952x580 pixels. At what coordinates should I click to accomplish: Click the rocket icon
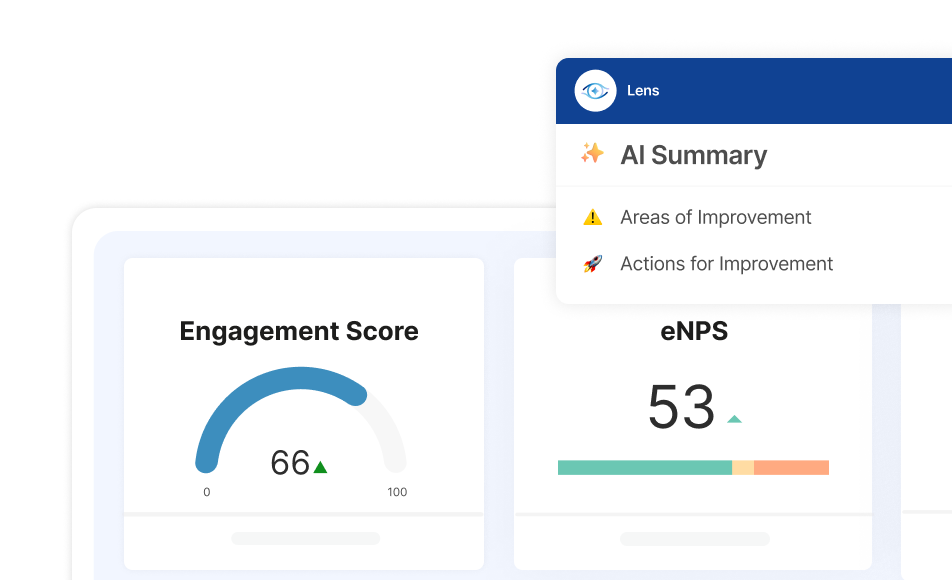593,264
